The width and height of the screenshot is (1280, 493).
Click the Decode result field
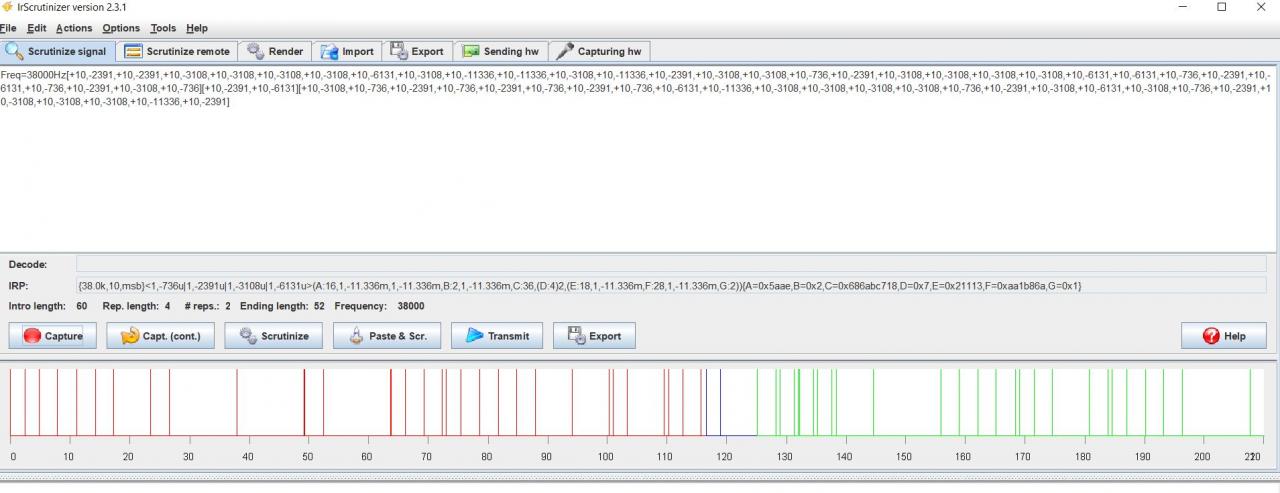coord(671,264)
